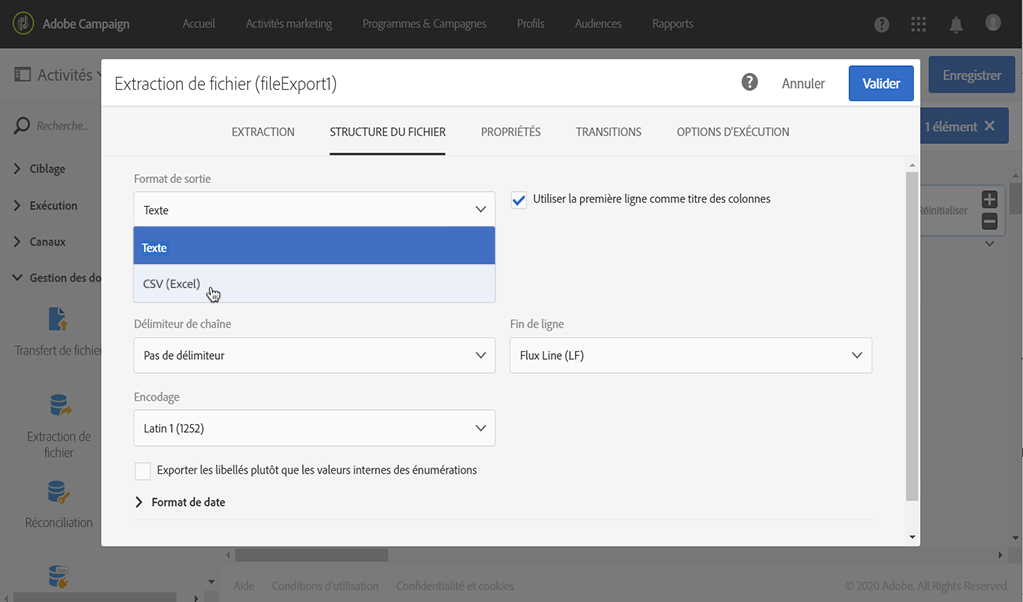Choose CSV (Excel) from format list

171,284
